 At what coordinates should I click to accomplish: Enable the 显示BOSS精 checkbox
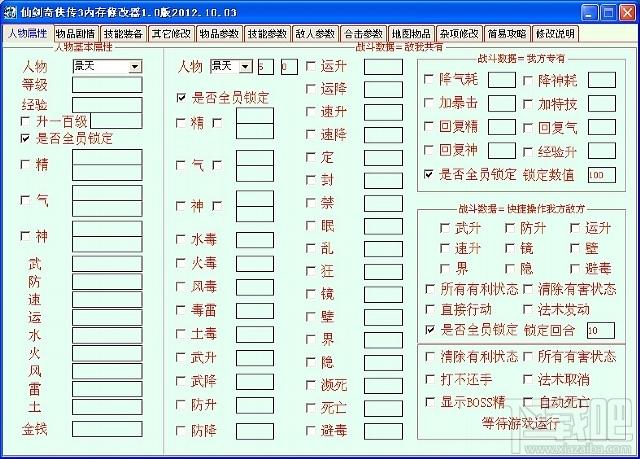[x=429, y=402]
